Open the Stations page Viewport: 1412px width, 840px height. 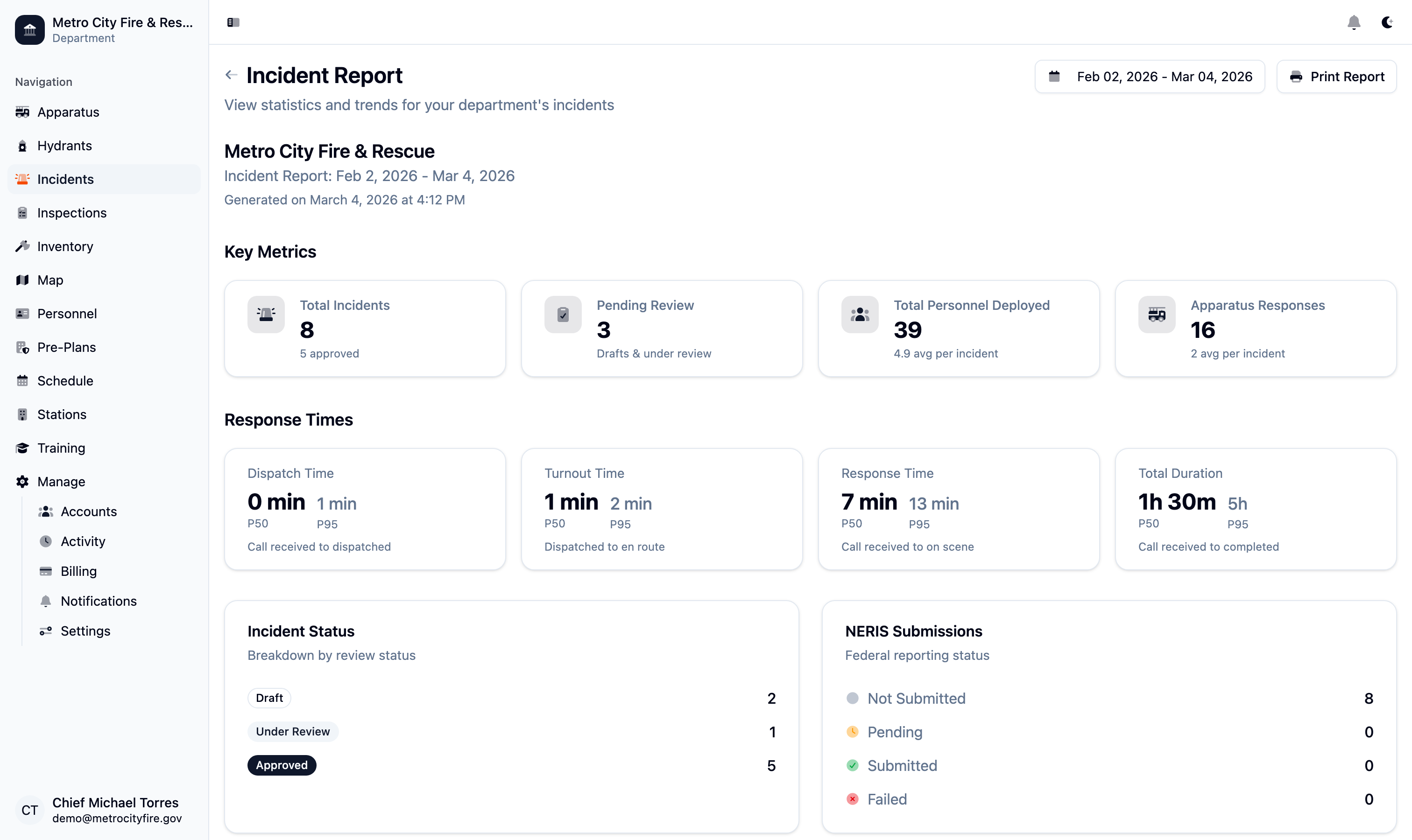click(61, 414)
